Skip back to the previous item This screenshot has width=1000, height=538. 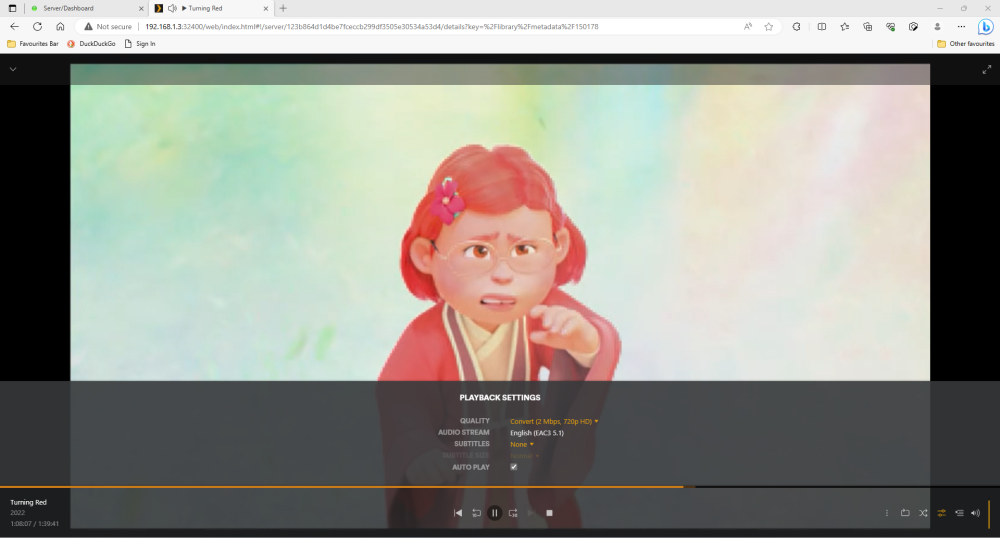[458, 513]
